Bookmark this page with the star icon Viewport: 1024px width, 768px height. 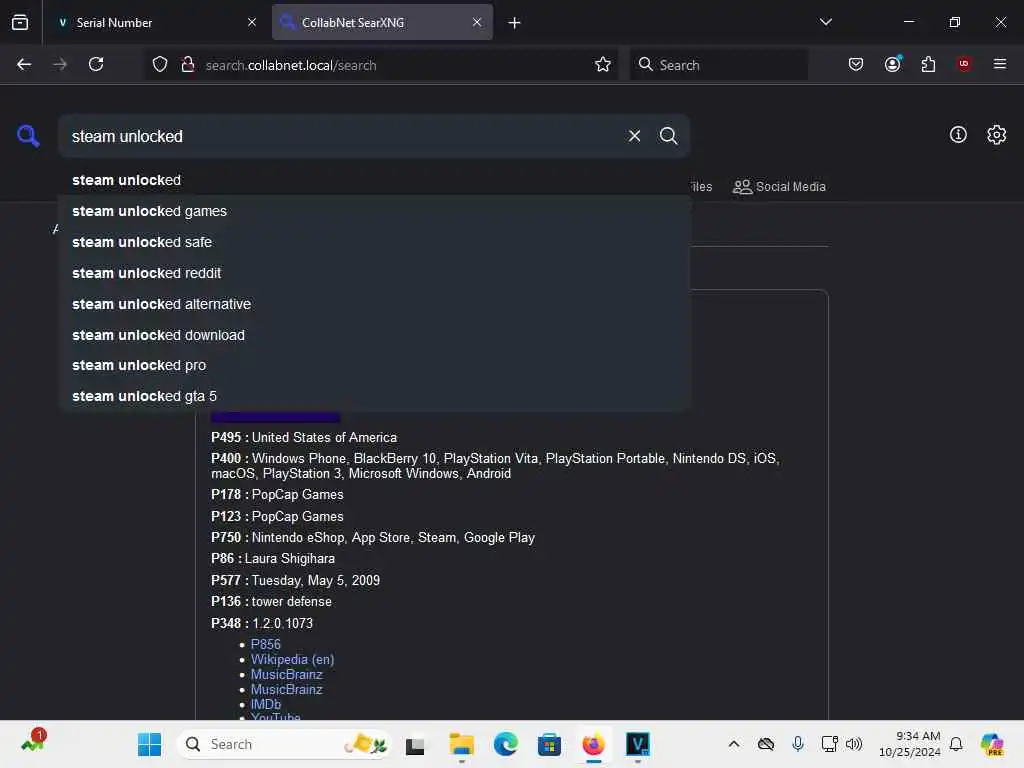603,64
